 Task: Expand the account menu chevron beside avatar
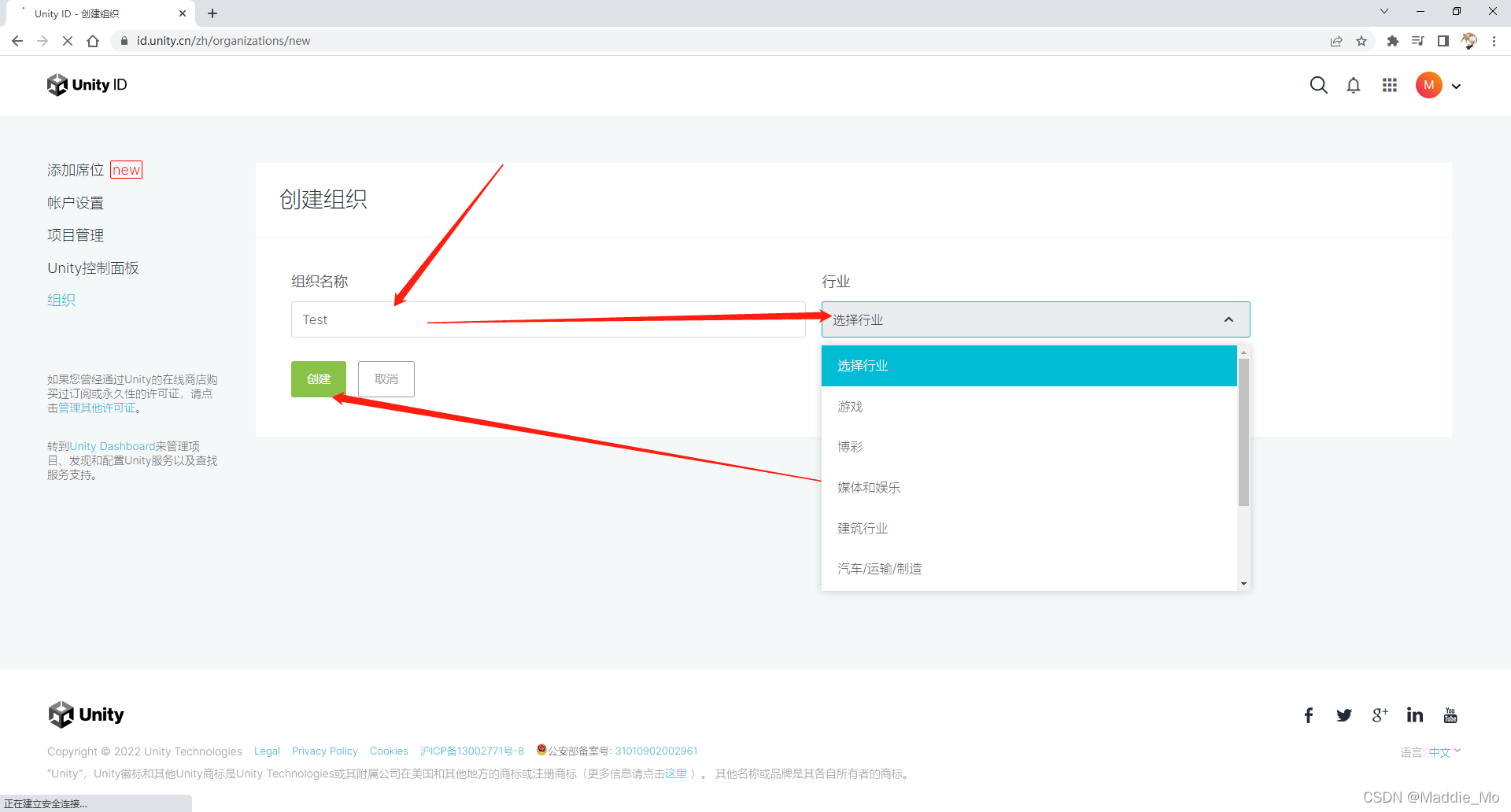(x=1457, y=87)
